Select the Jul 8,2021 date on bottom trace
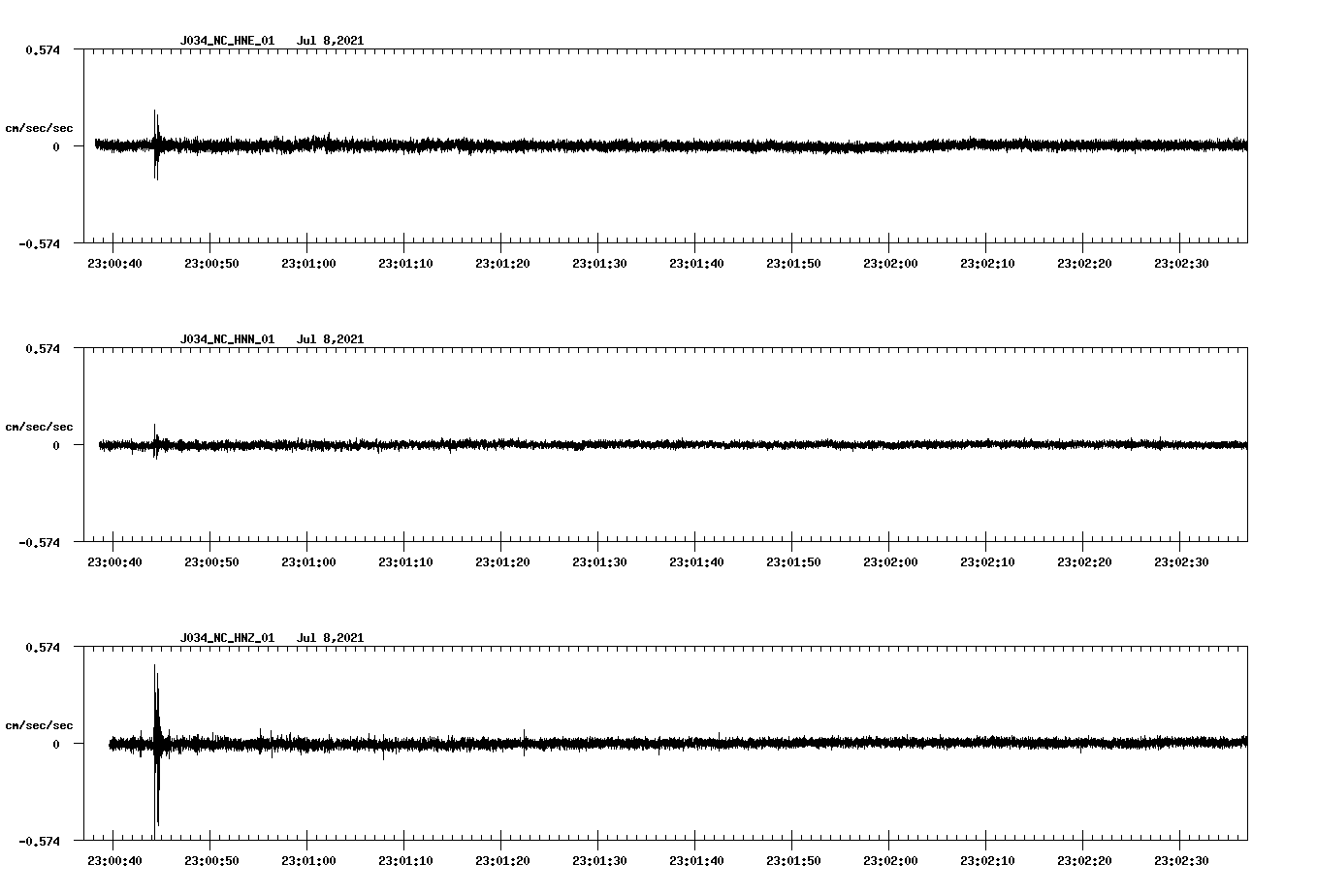This screenshot has height=896, width=1317. click(332, 638)
